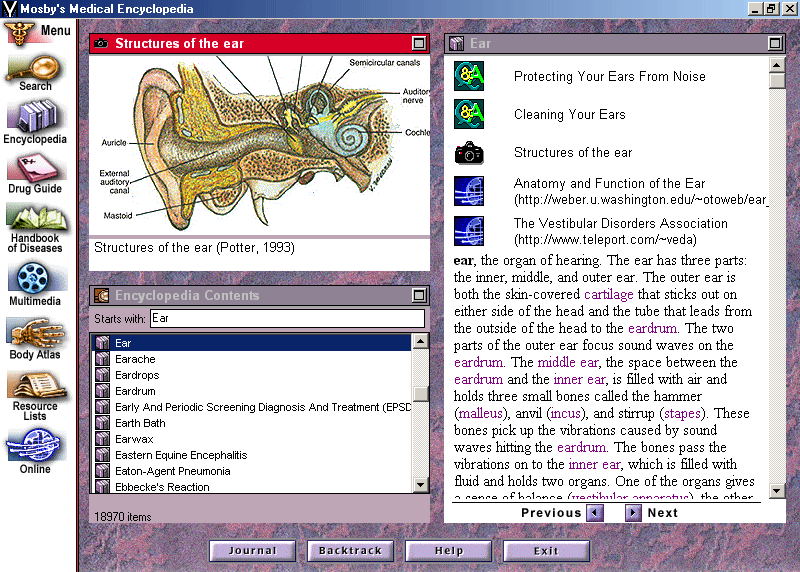Click the ear anatomy illustration
The height and width of the screenshot is (572, 800).
coord(260,144)
